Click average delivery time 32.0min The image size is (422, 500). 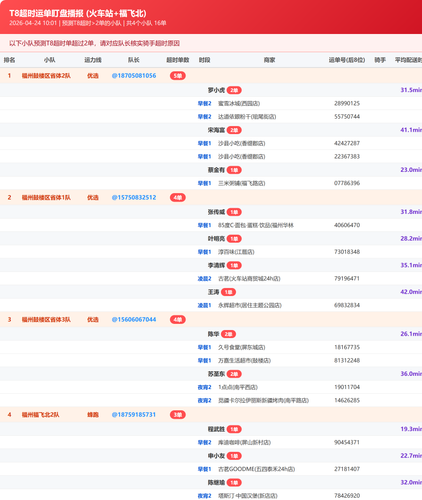point(411,483)
